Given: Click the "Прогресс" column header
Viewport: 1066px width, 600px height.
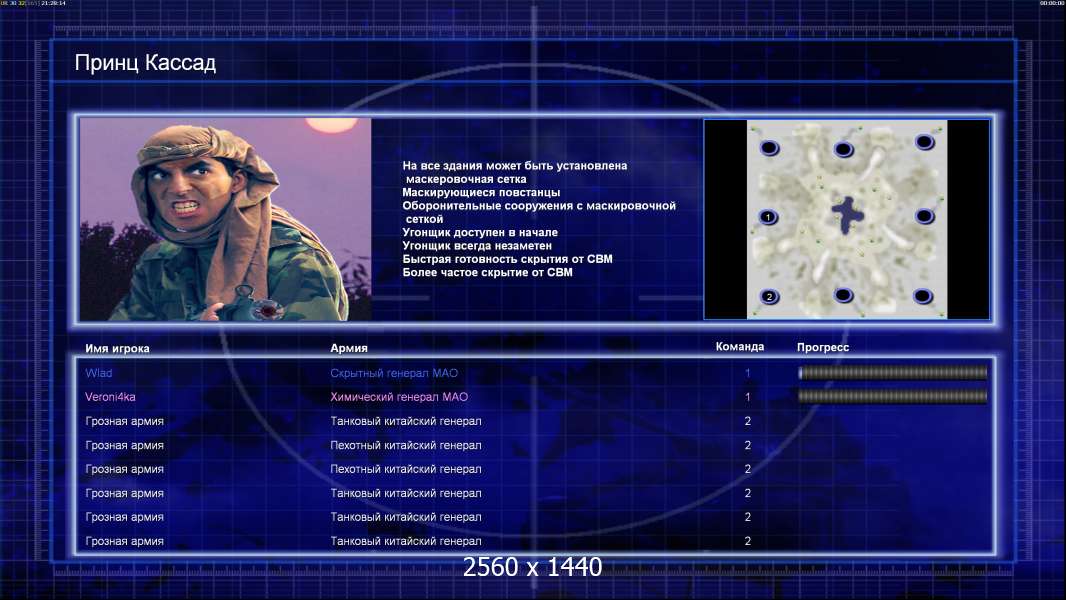Looking at the screenshot, I should (823, 347).
